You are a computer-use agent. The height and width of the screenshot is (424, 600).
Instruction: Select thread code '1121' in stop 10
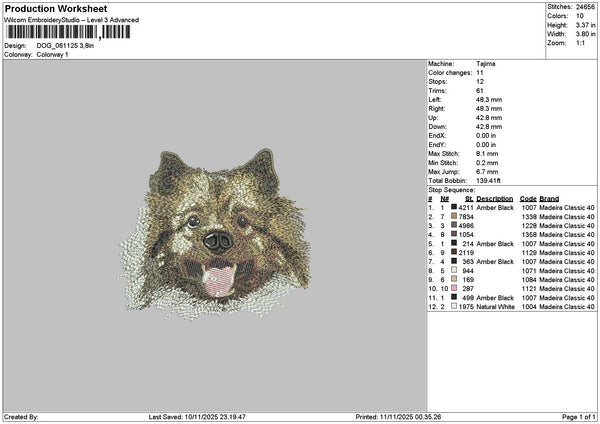click(529, 289)
